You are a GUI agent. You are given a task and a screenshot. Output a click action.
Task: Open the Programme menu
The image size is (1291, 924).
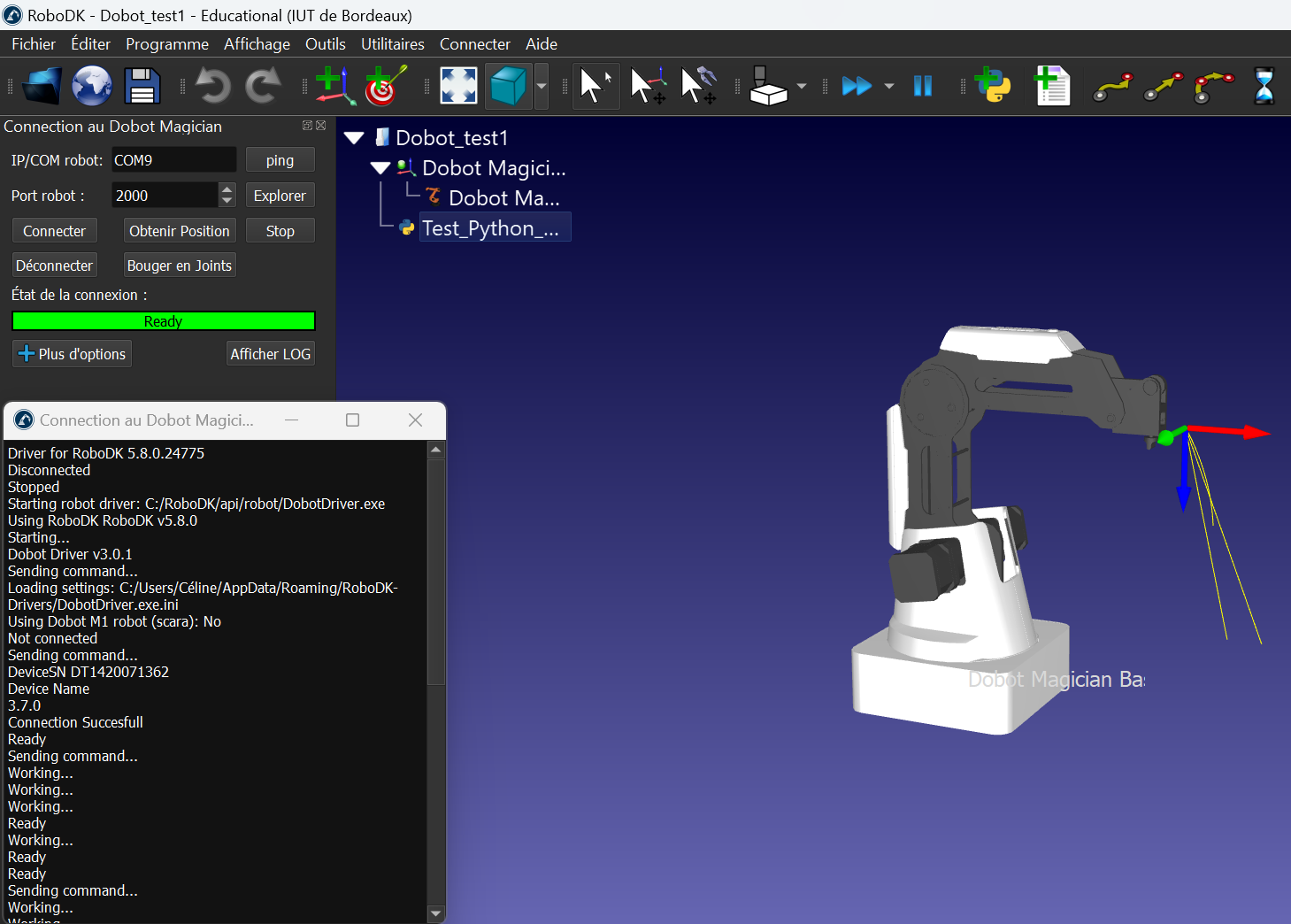[x=166, y=44]
